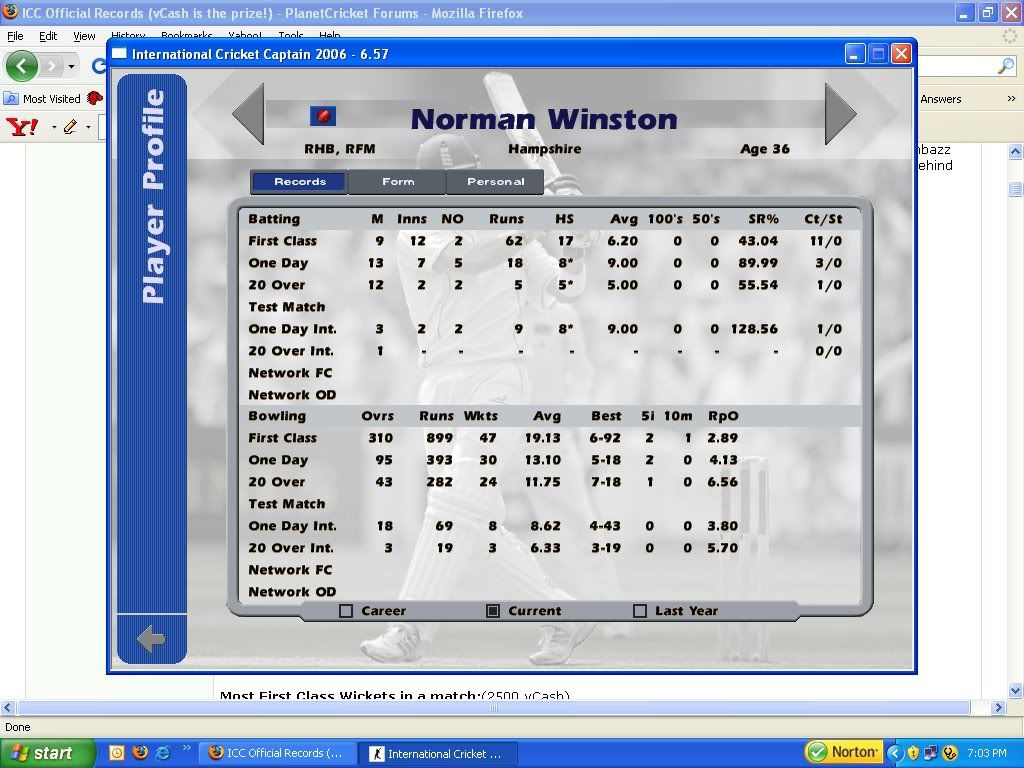Click the taskbar clock showing 7:03 PM
This screenshot has height=768, width=1024.
[x=987, y=753]
